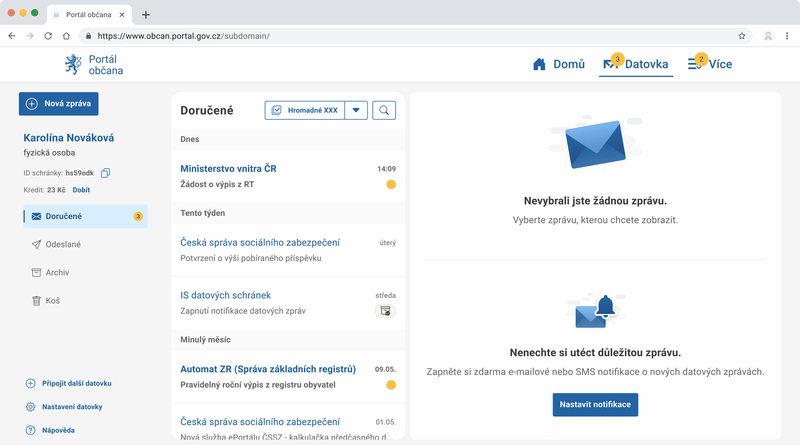Click the Karolína Nováková name
Screen dimensions: 800x445
(69, 138)
